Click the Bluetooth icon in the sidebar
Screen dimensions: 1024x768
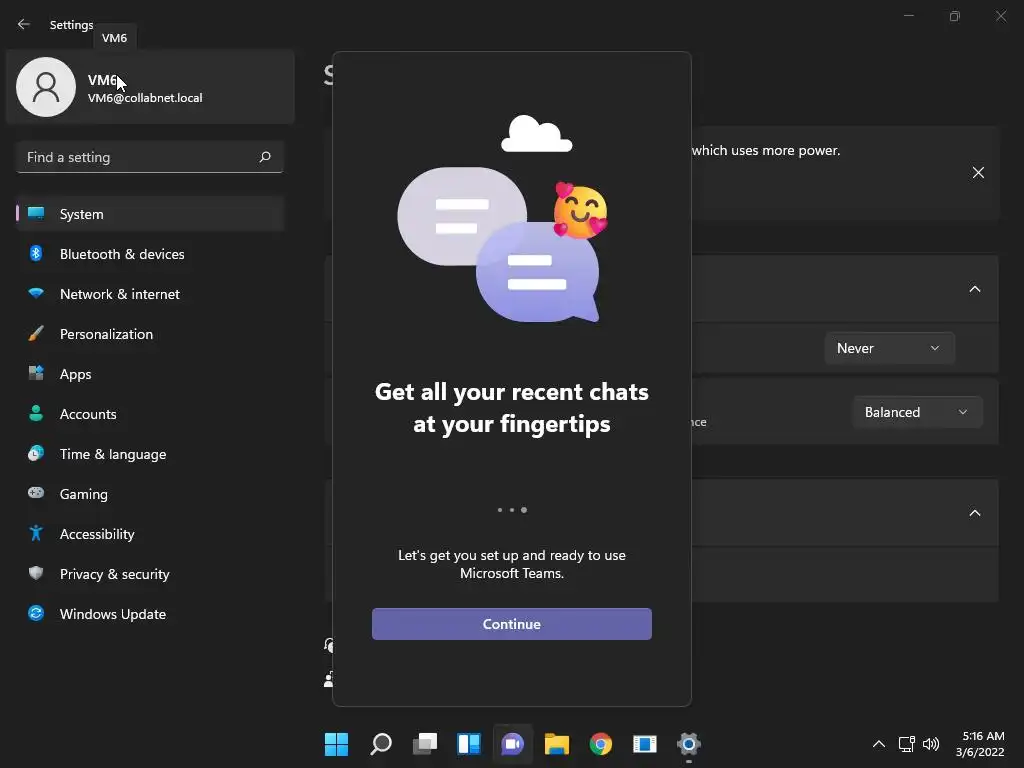pyautogui.click(x=36, y=253)
